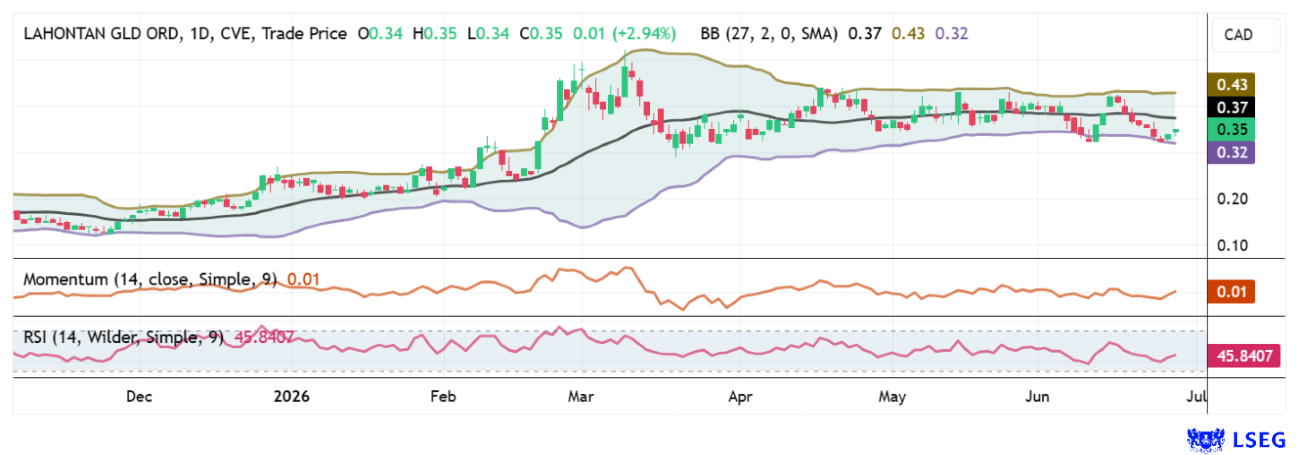
Task: Click the green 0.35 last price tag
Action: click(1232, 130)
